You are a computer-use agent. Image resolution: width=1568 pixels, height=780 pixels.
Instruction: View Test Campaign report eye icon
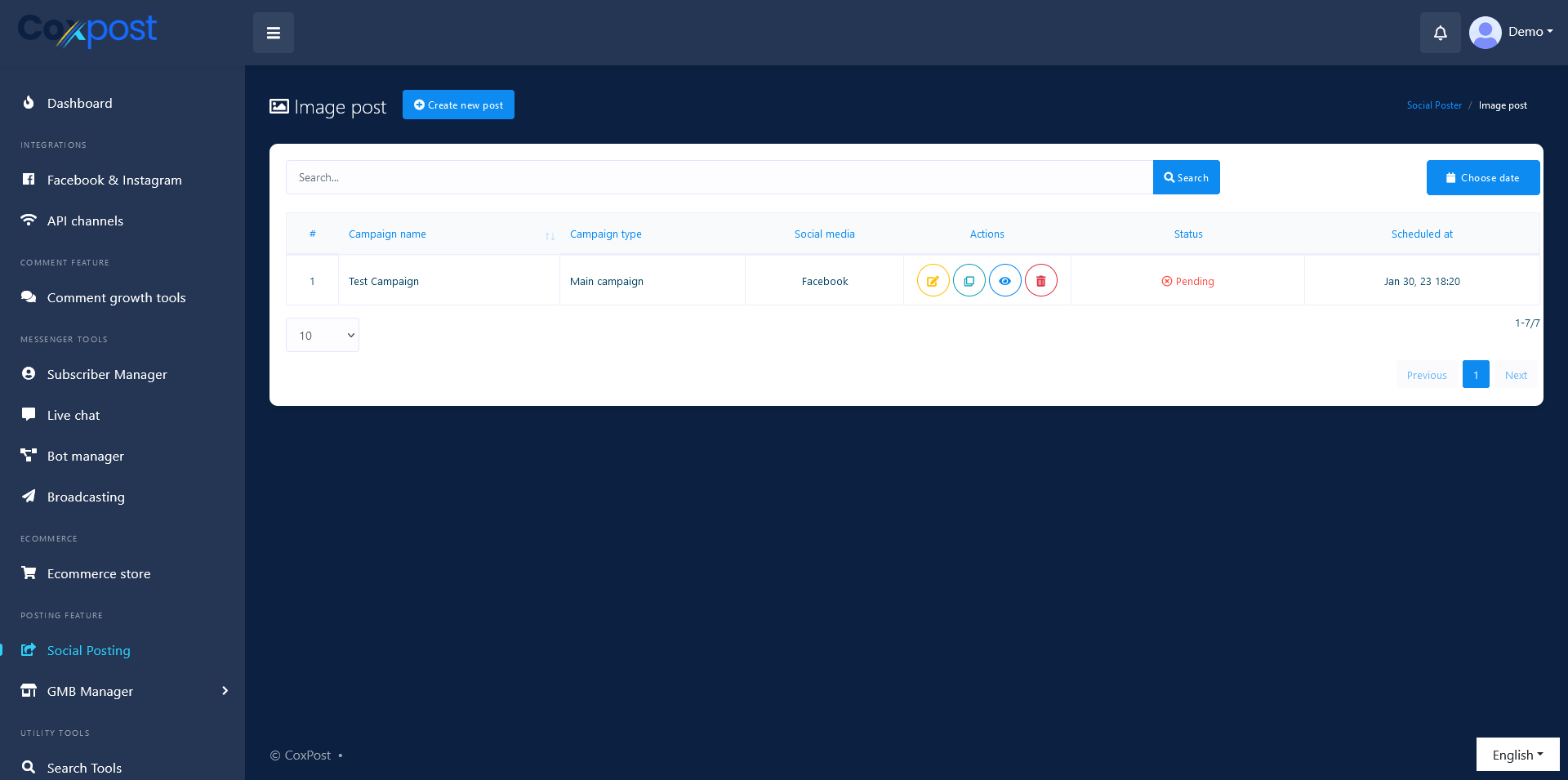point(1005,281)
